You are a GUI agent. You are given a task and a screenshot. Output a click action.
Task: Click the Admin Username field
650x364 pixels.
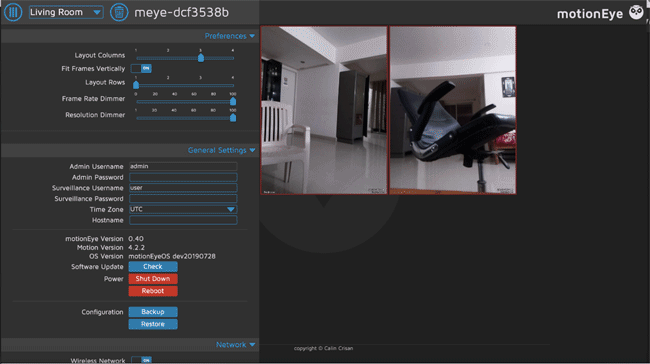point(183,166)
